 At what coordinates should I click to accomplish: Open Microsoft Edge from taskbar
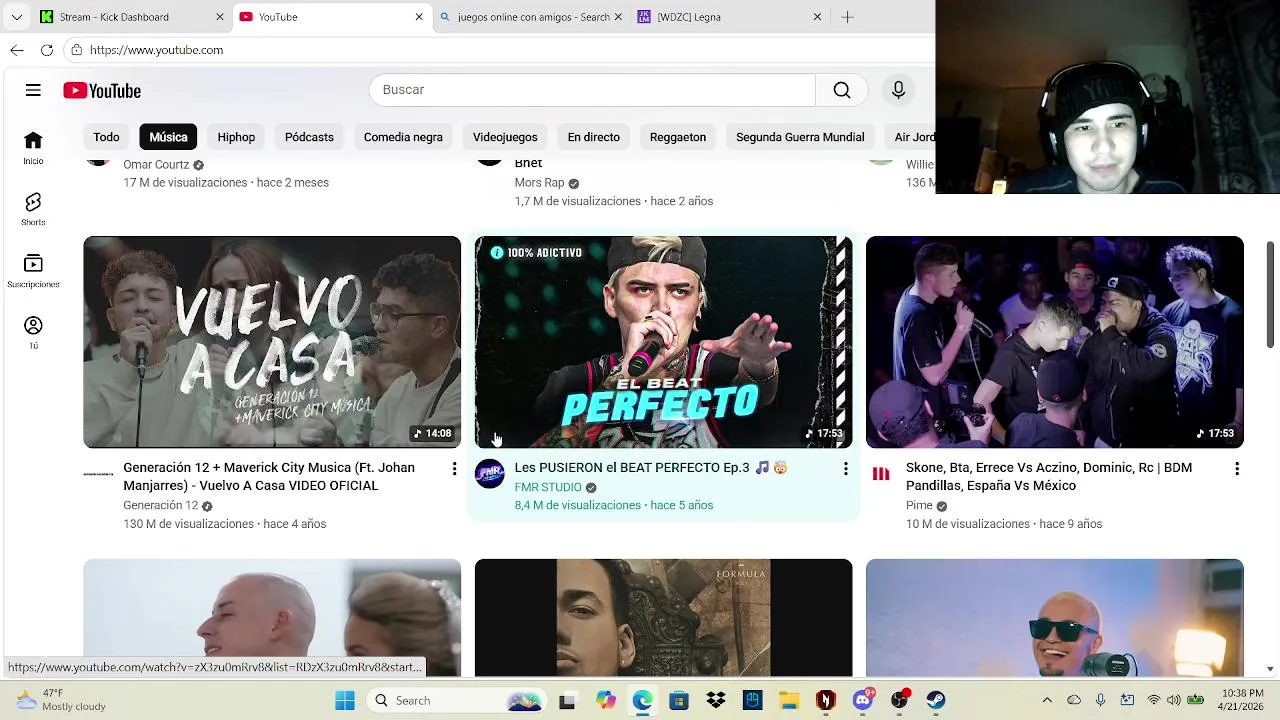(642, 700)
